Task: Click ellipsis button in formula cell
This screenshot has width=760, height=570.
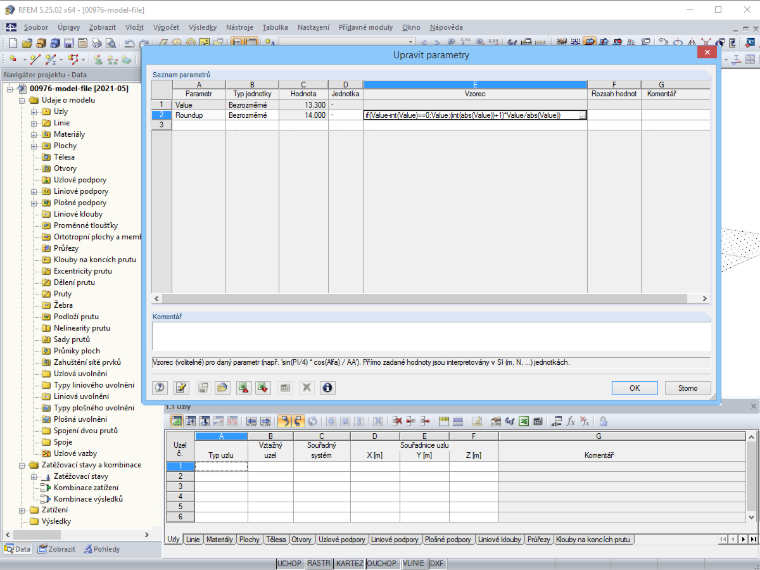Action: pyautogui.click(x=582, y=115)
